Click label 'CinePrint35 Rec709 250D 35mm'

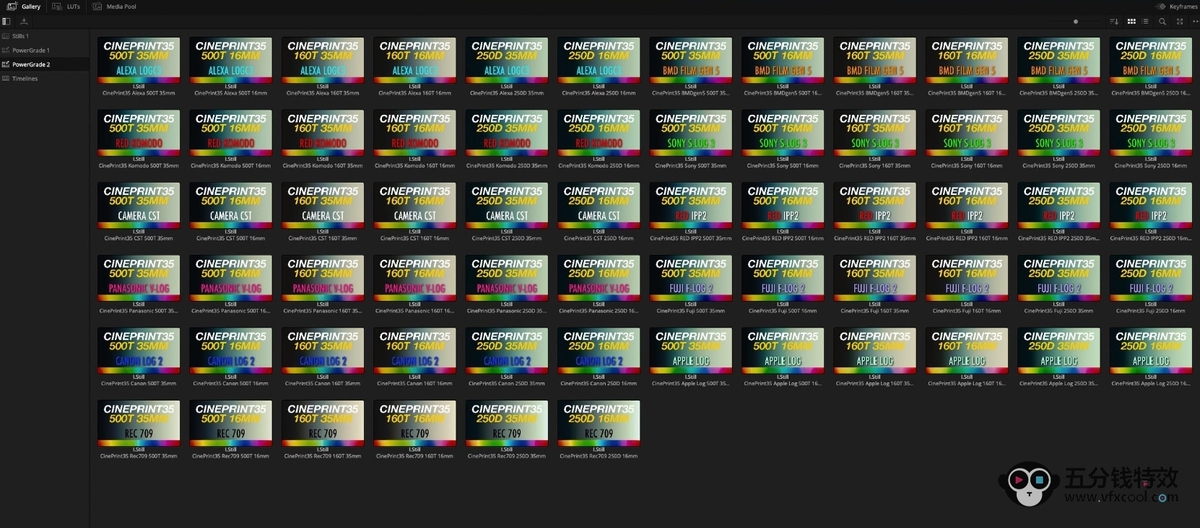(506, 456)
